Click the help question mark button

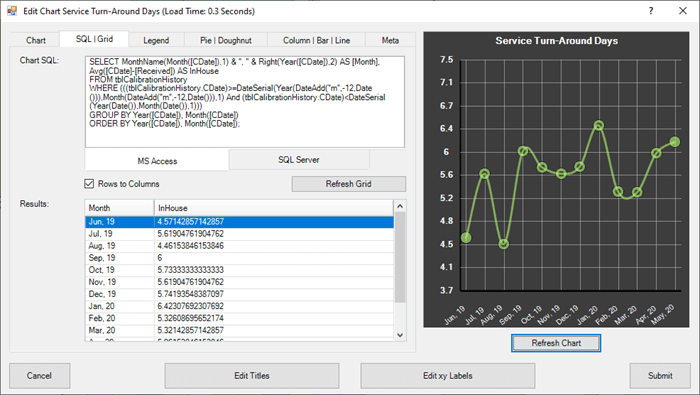click(651, 11)
